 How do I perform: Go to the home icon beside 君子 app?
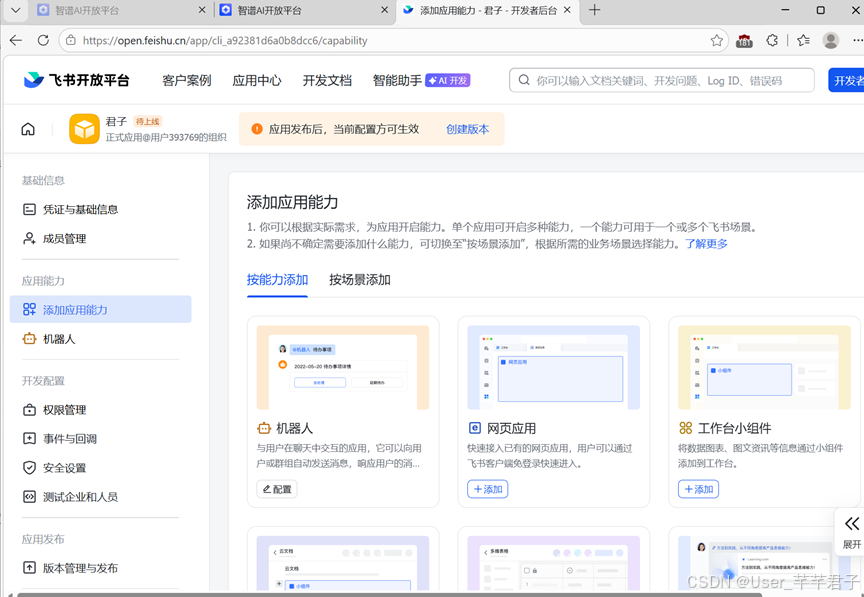[28, 129]
